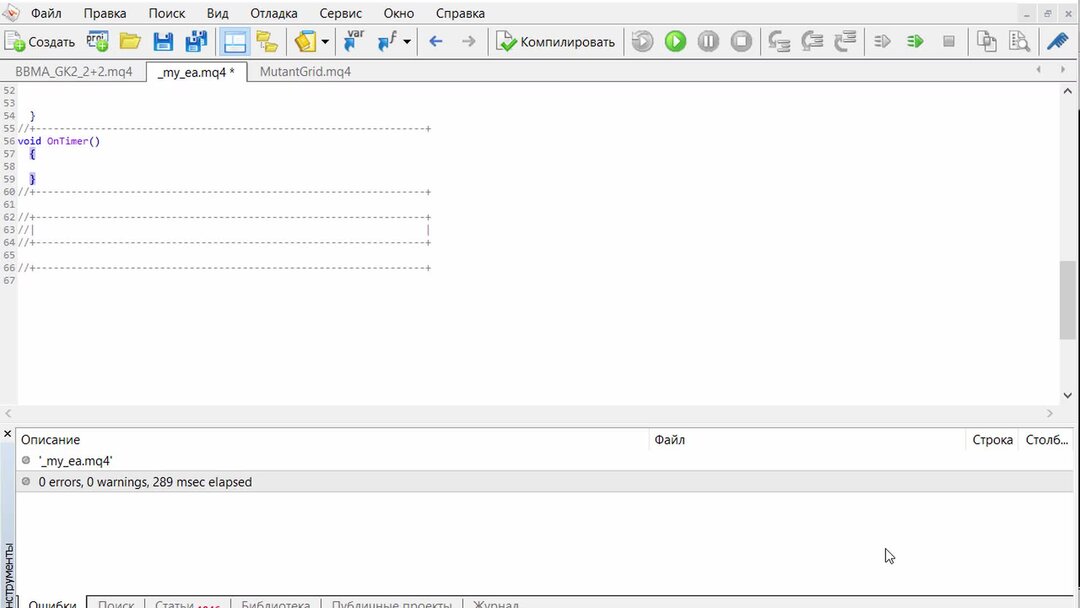
Task: Open the Поиск menu
Action: point(167,13)
